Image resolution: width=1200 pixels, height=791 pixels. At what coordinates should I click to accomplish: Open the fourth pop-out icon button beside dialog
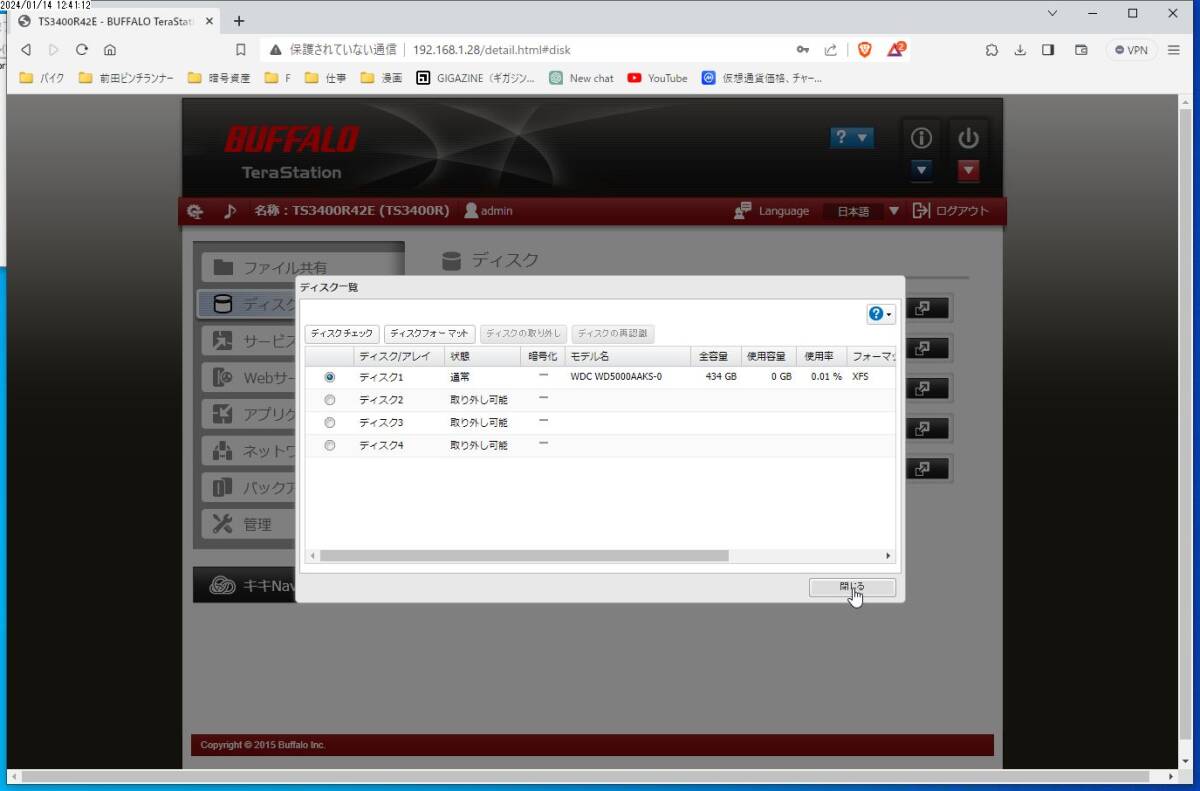(x=924, y=428)
